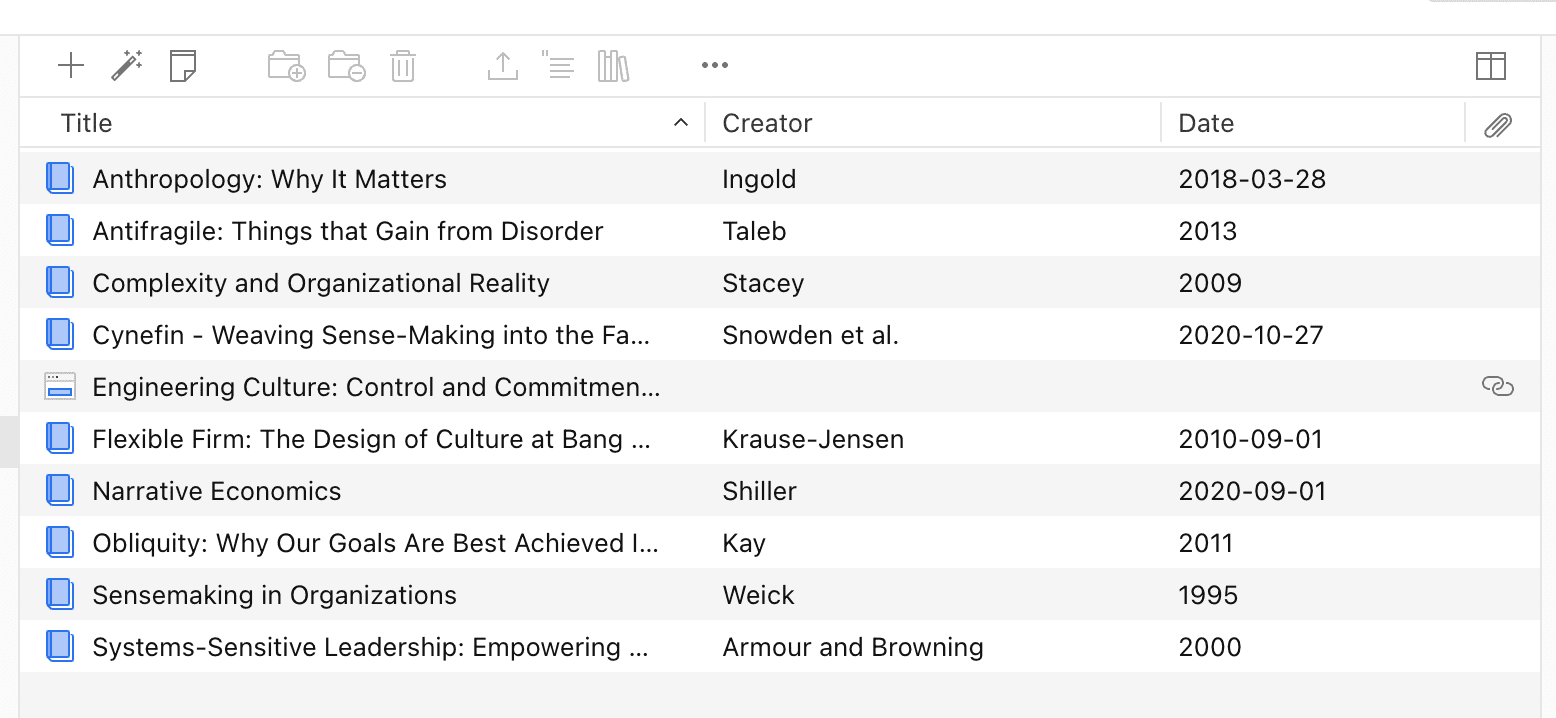
Task: Click the book icon beside Anthropology: Why It Matters
Action: pyautogui.click(x=60, y=179)
